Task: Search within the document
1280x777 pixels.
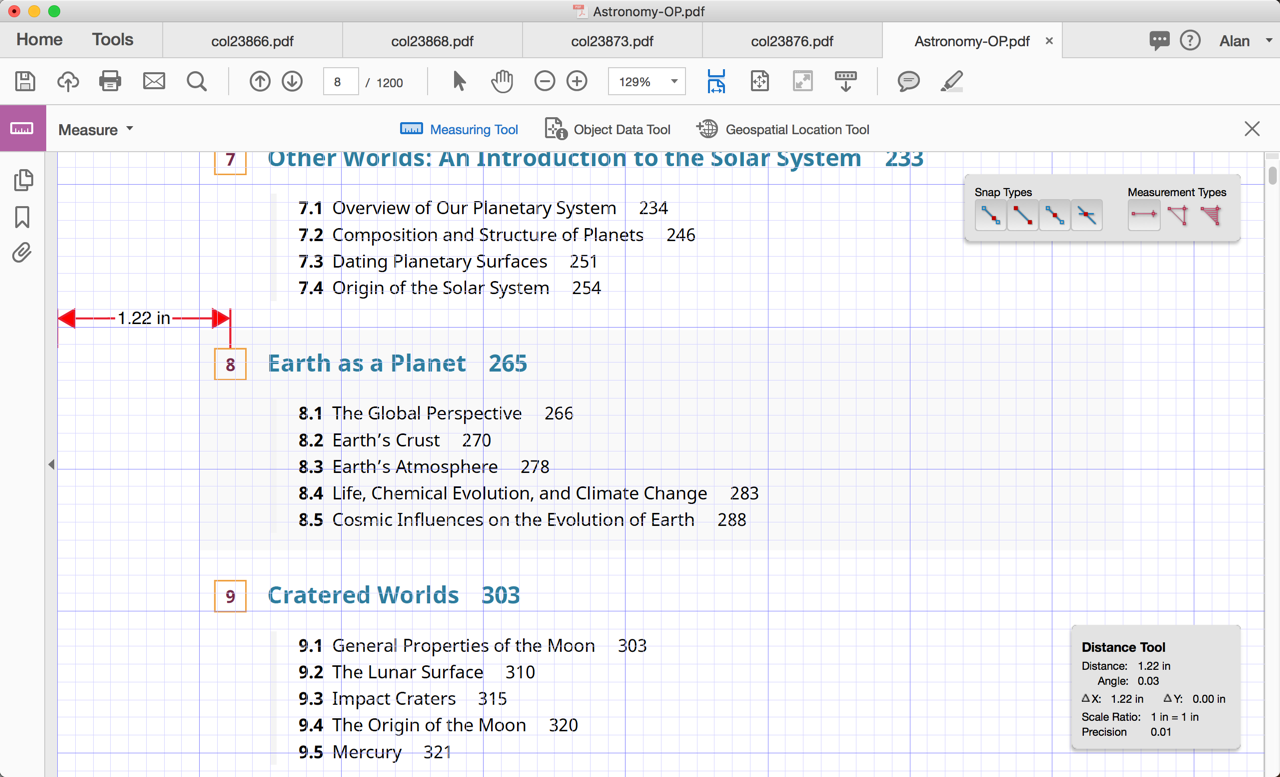Action: [196, 81]
